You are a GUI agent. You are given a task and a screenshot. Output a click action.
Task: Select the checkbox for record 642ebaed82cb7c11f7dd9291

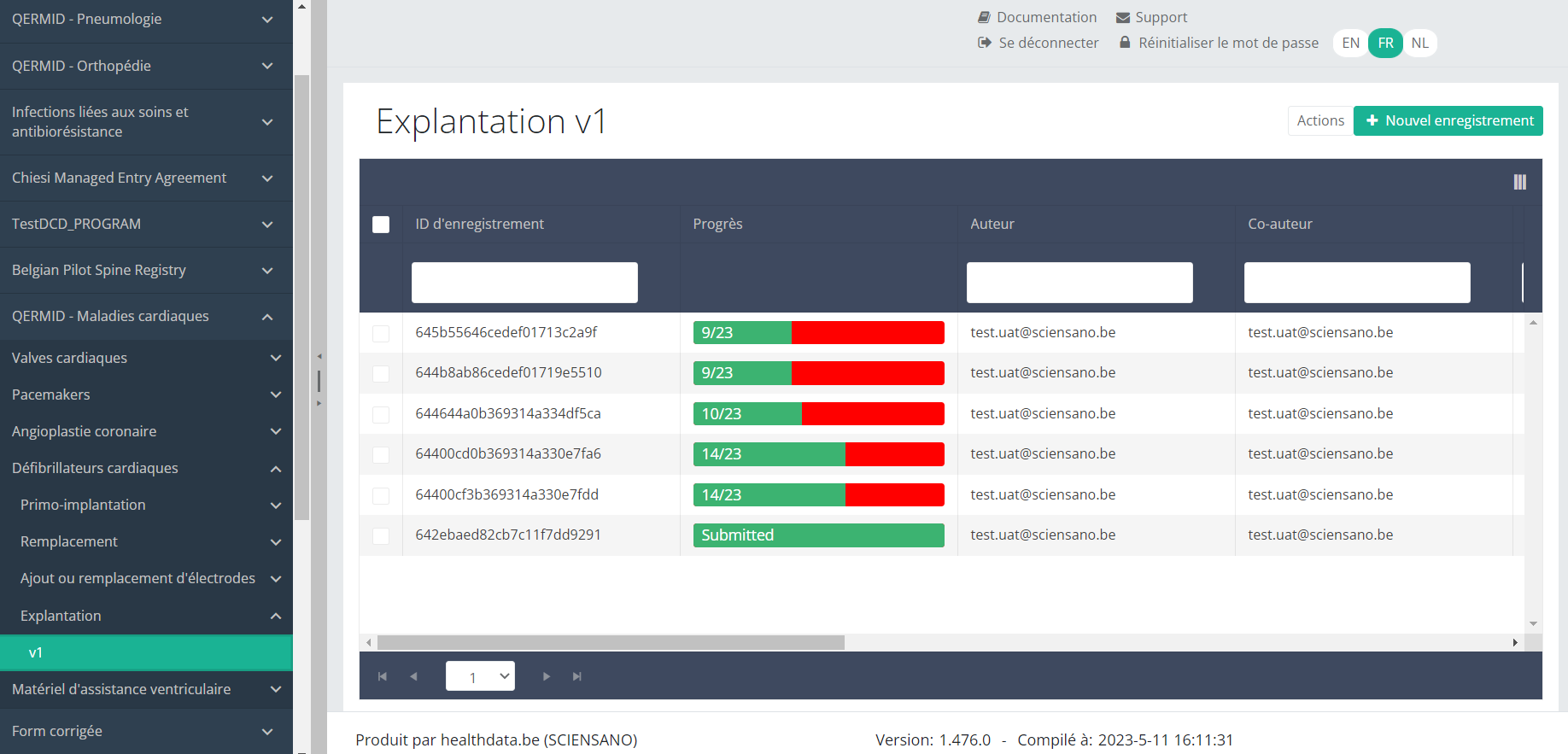(x=381, y=535)
